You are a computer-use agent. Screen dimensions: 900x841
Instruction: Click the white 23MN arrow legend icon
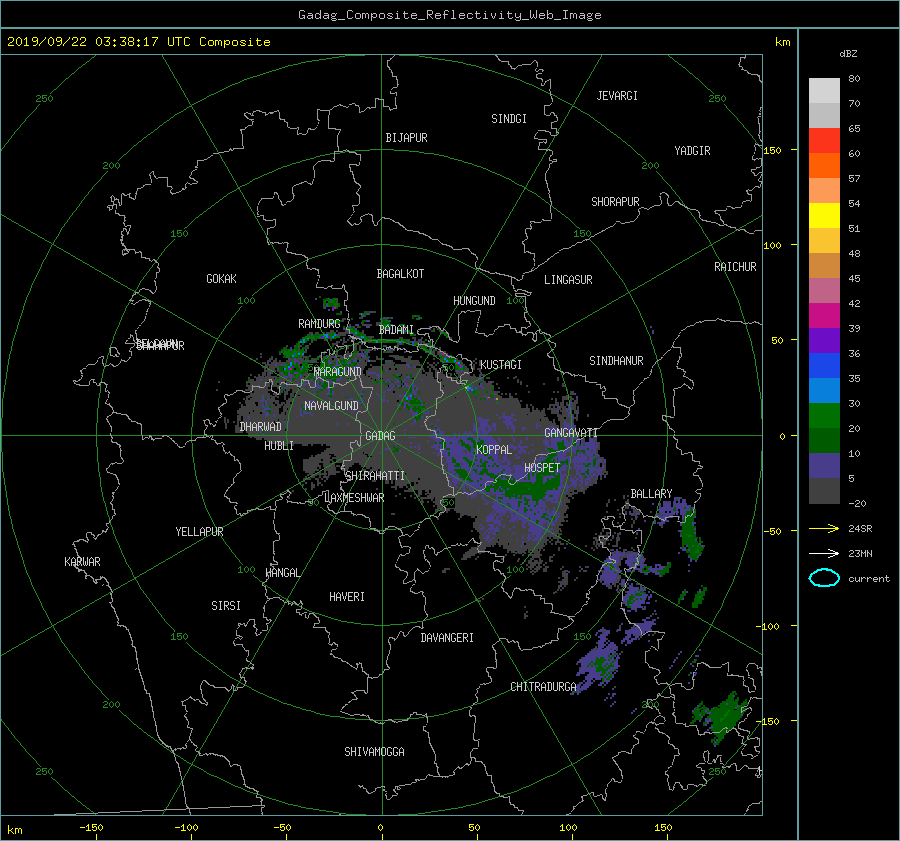[x=824, y=553]
